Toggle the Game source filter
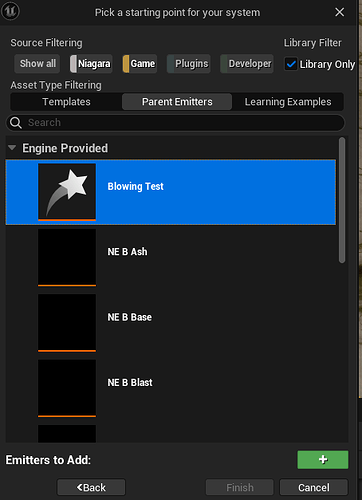 click(140, 64)
